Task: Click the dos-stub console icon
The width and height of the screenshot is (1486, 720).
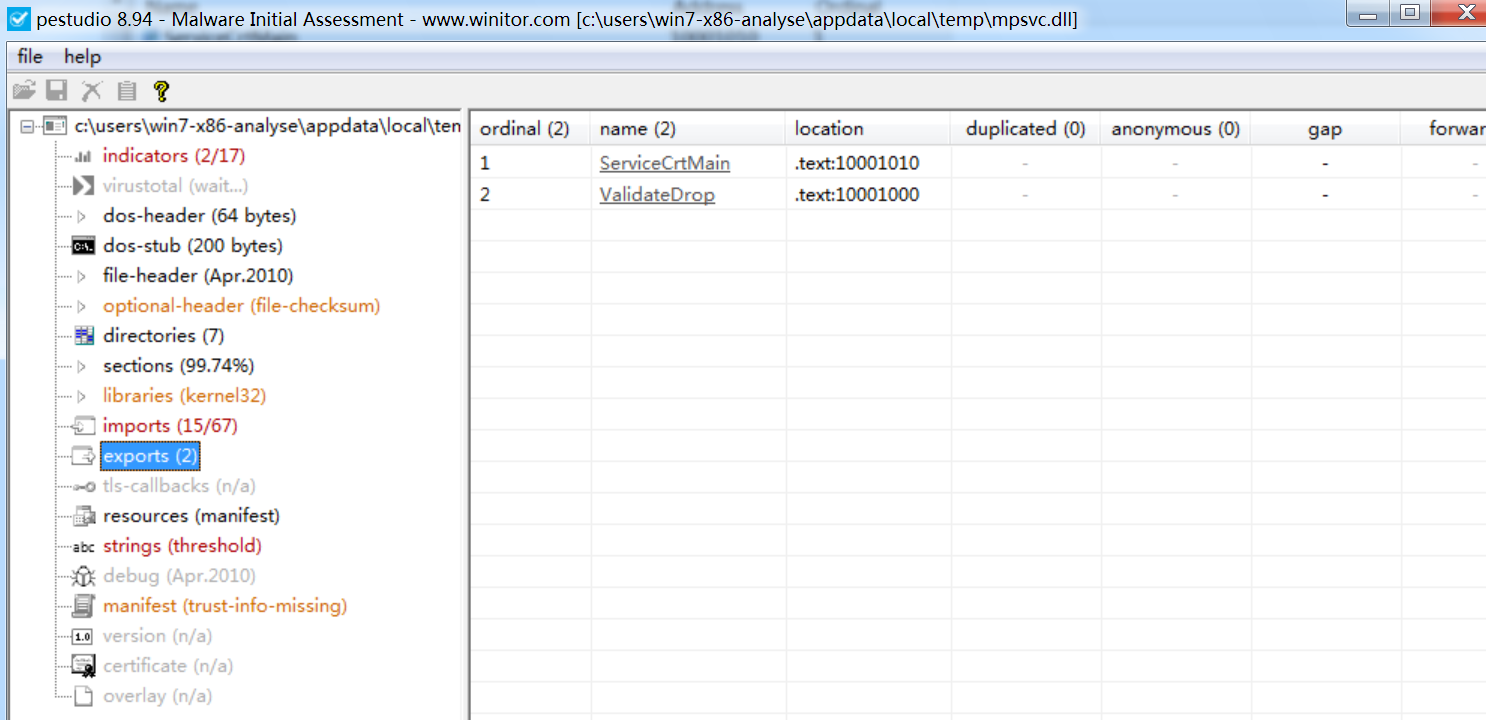Action: pos(84,246)
